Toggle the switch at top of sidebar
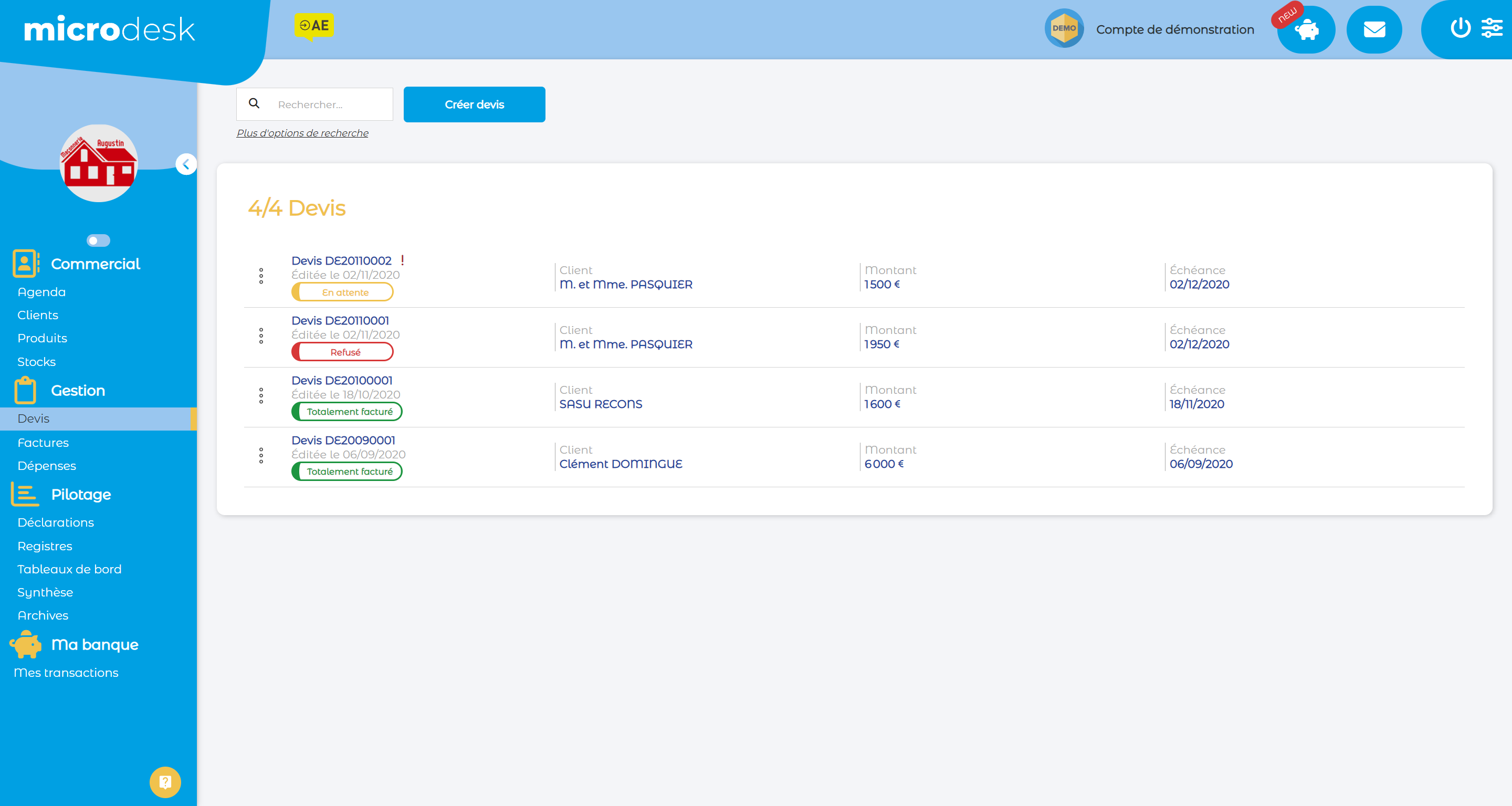Viewport: 1512px width, 806px height. 98,239
